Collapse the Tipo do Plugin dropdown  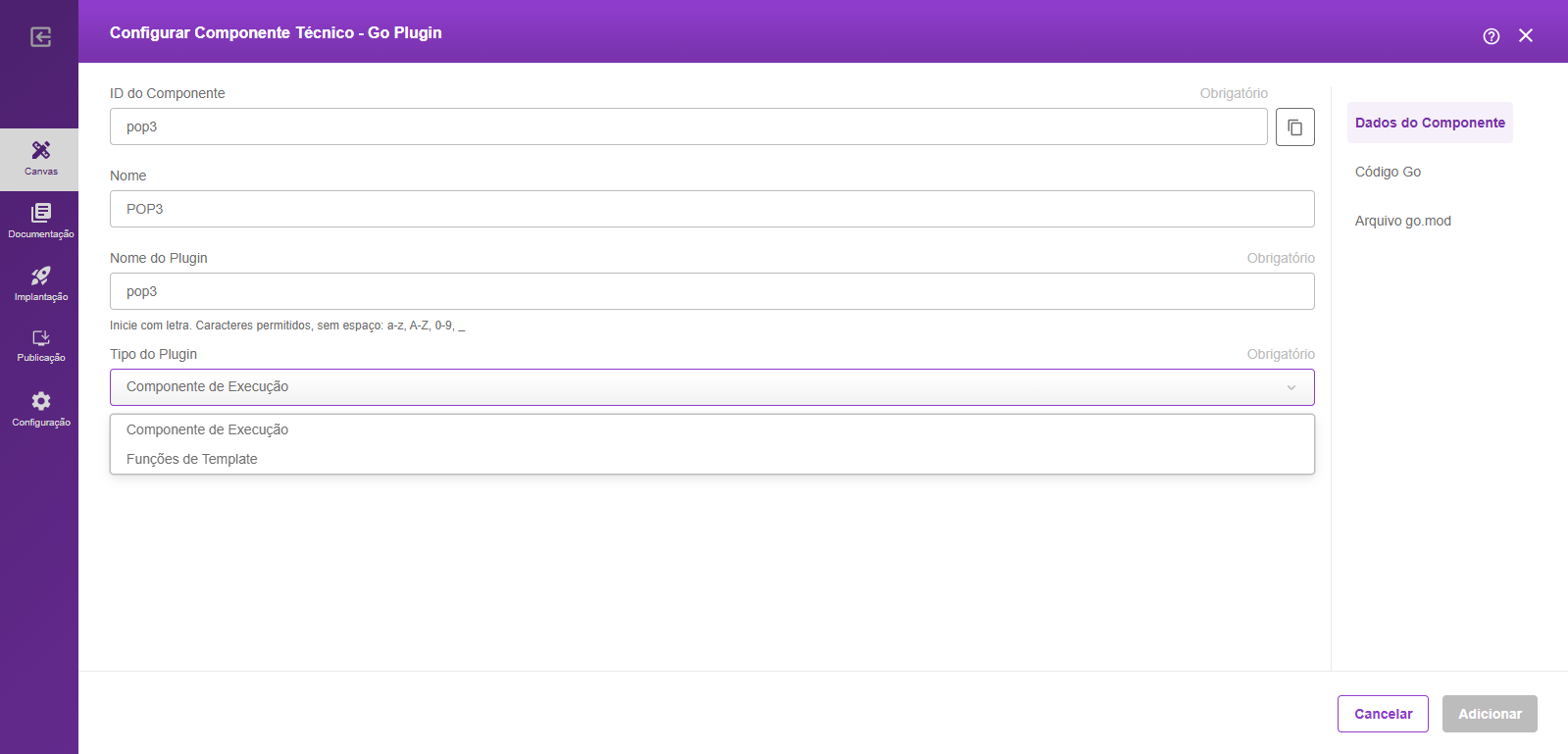click(x=1290, y=387)
